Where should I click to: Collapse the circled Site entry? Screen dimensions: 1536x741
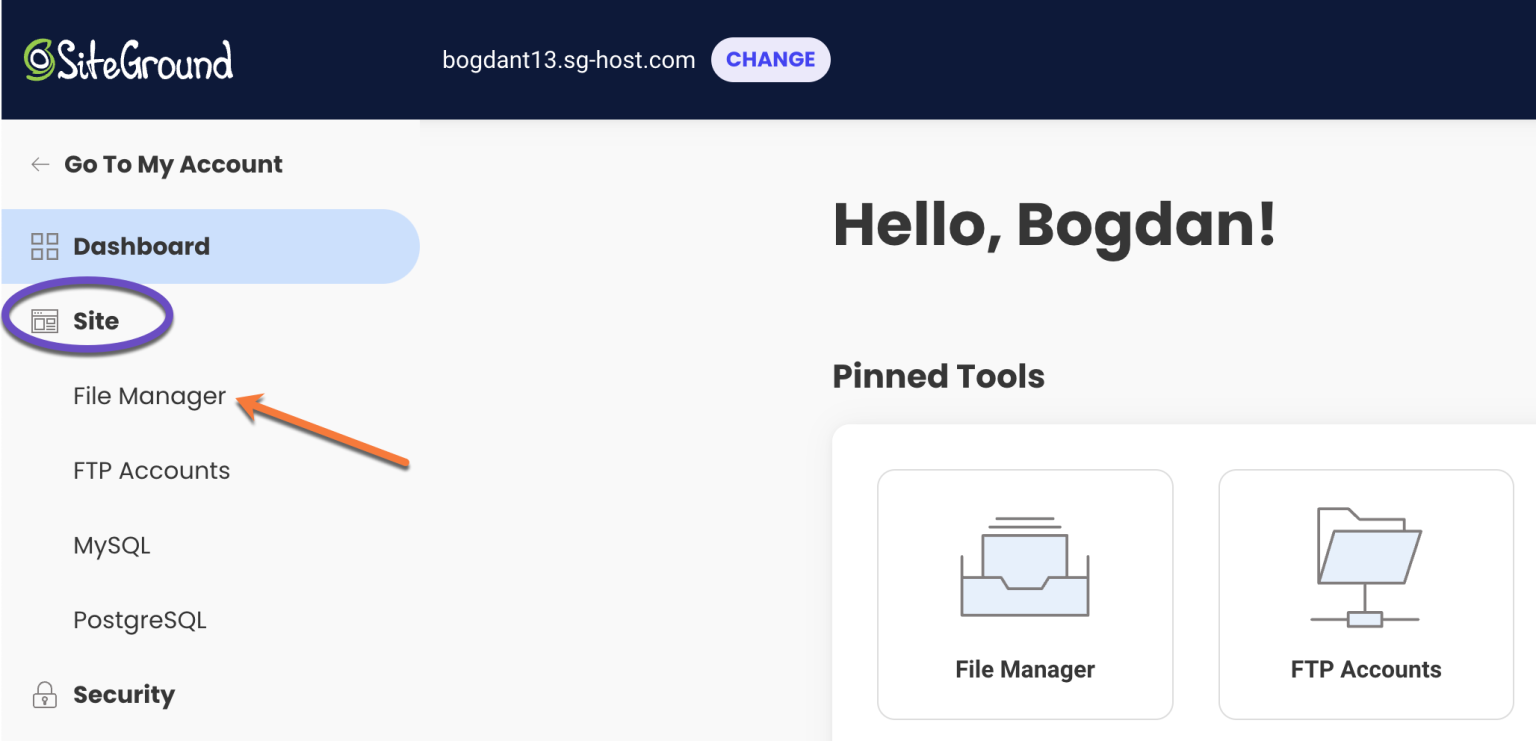click(95, 320)
